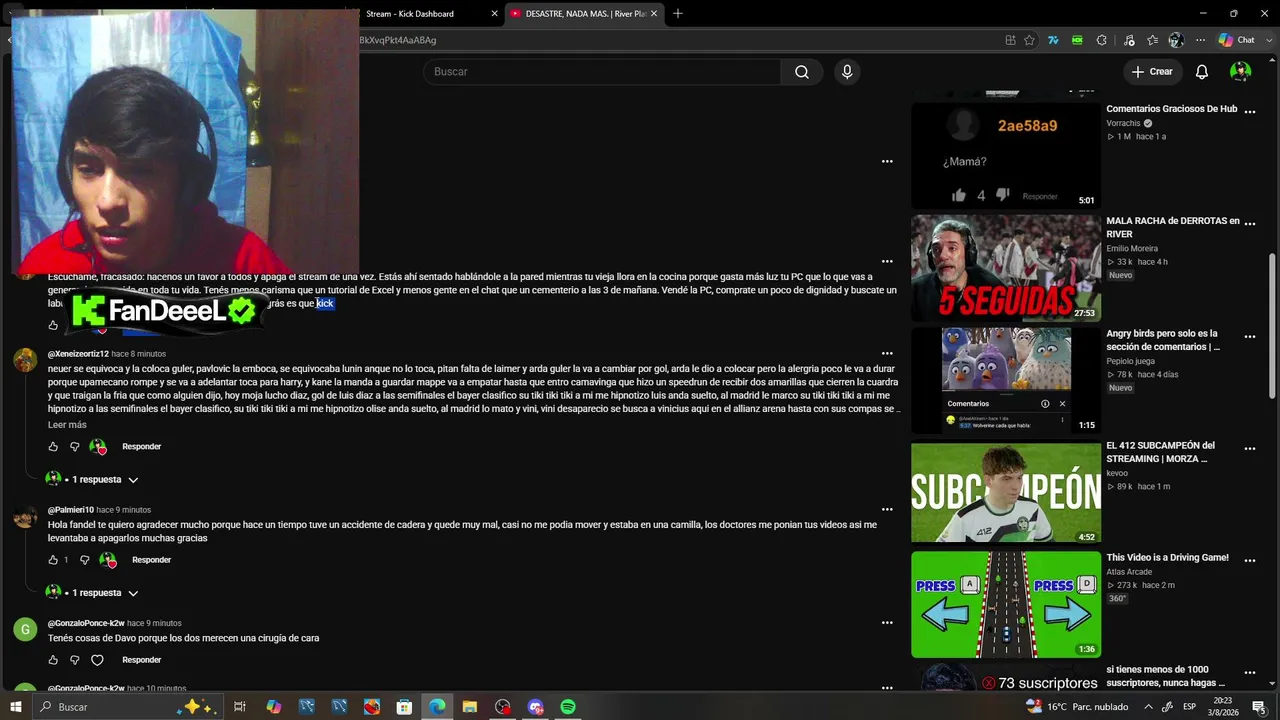Screen dimensions: 1280x720
Task: Click the YouTube search magnifier button
Action: point(802,72)
